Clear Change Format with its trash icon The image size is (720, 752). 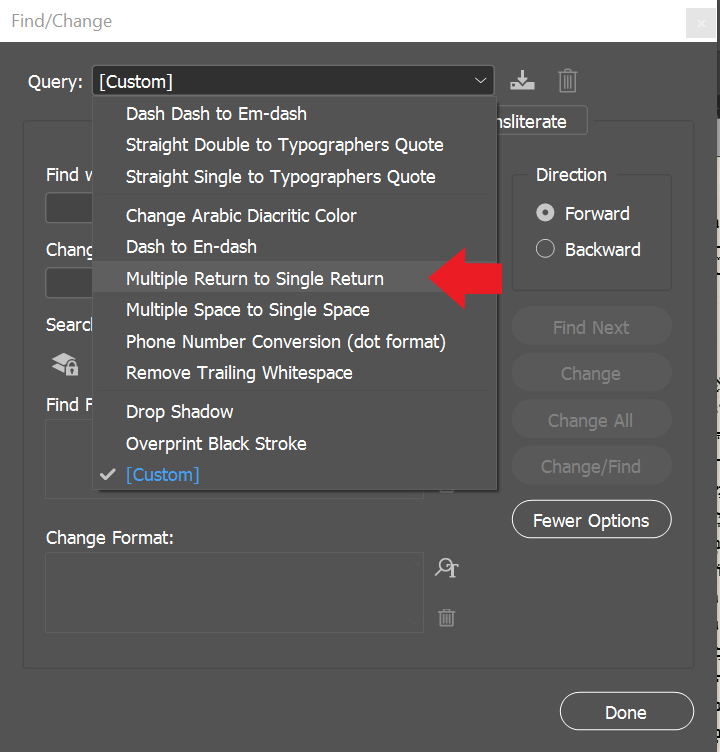pos(446,618)
